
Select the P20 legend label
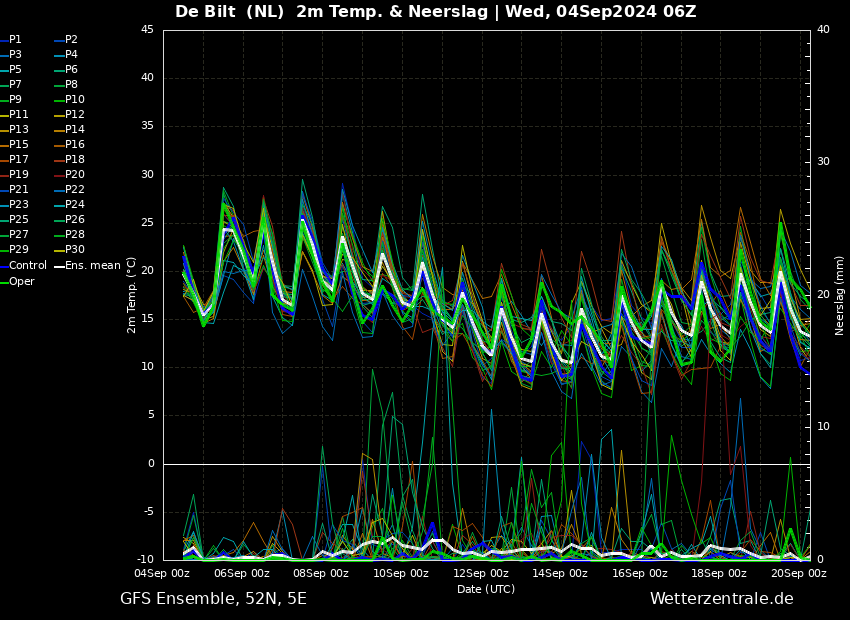tap(74, 175)
